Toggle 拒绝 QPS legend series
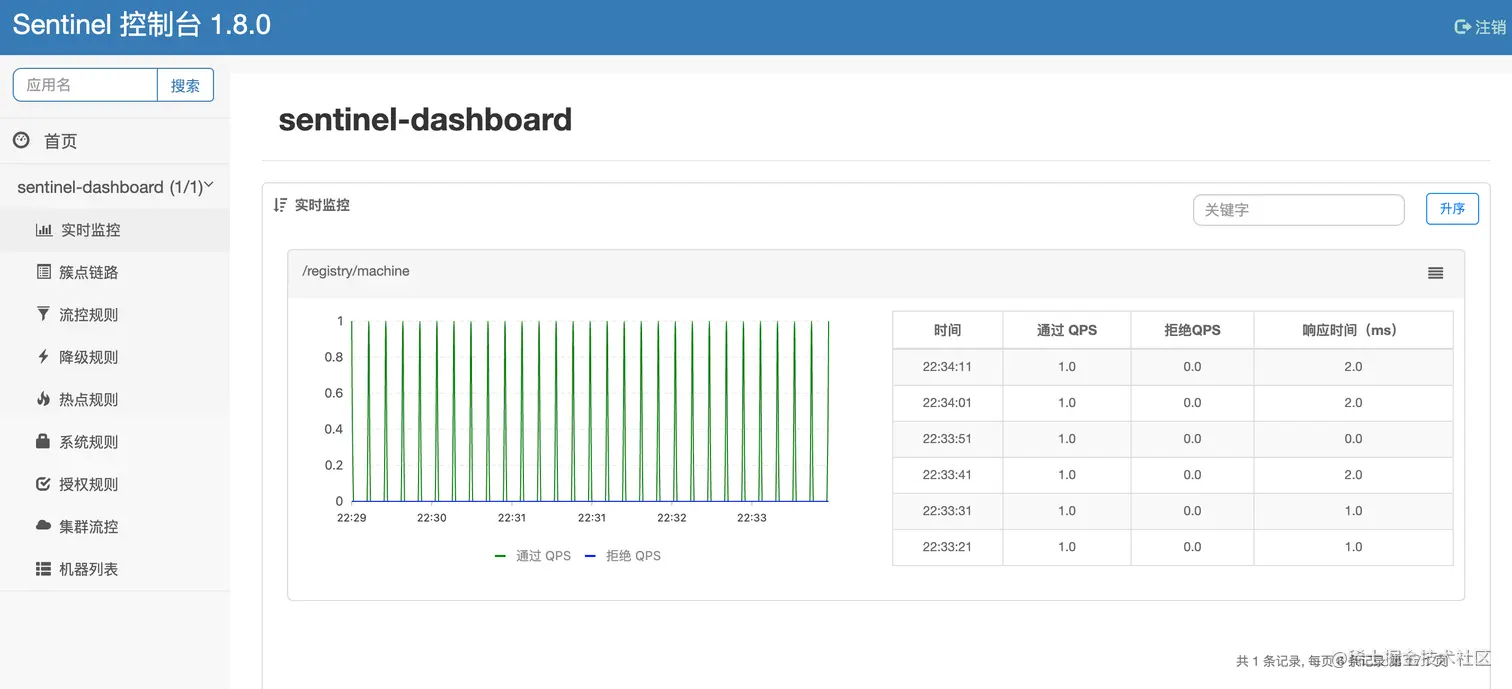The width and height of the screenshot is (1512, 689). (623, 556)
